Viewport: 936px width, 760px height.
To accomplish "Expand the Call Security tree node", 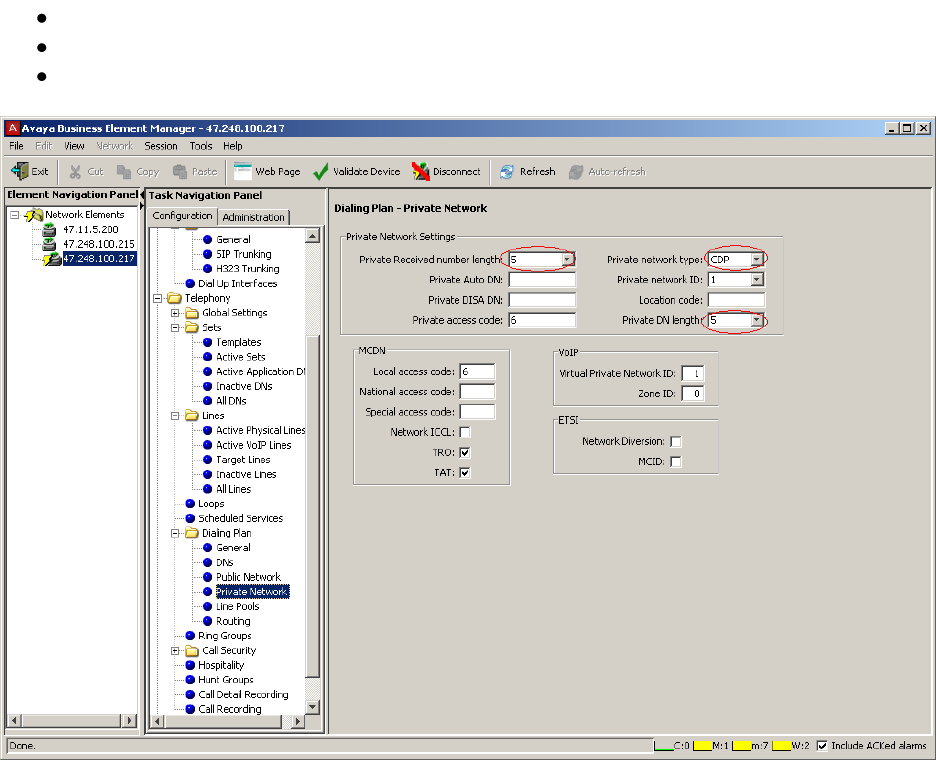I will 176,651.
